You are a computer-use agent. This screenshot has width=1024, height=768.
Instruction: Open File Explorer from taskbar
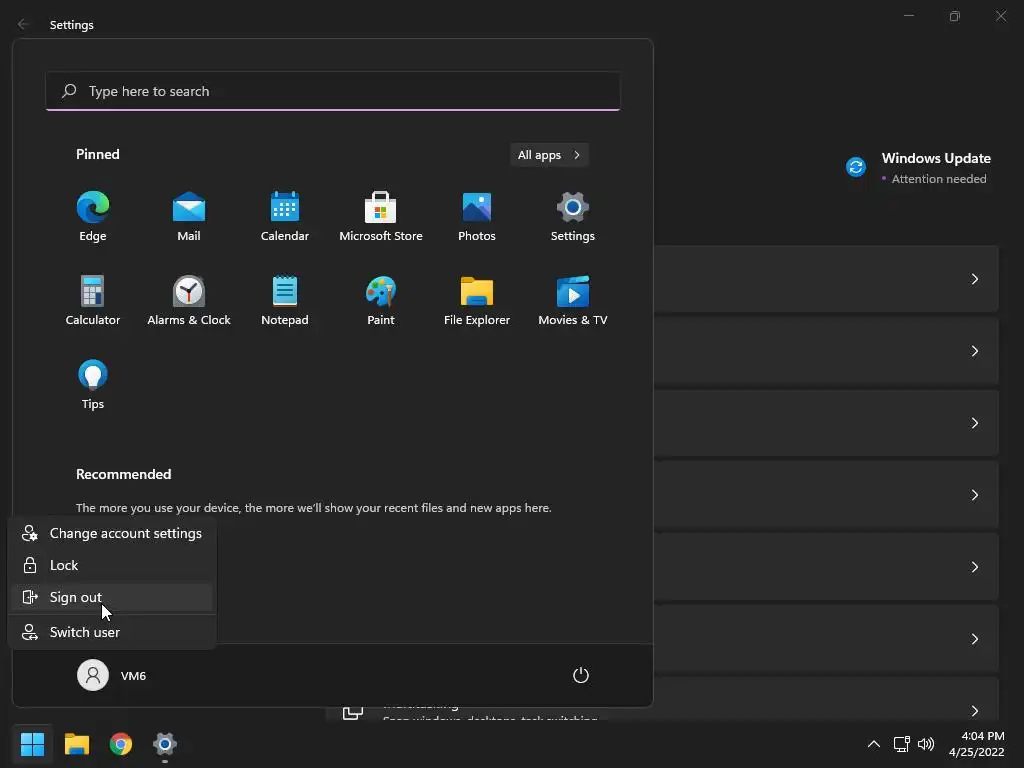pos(76,744)
